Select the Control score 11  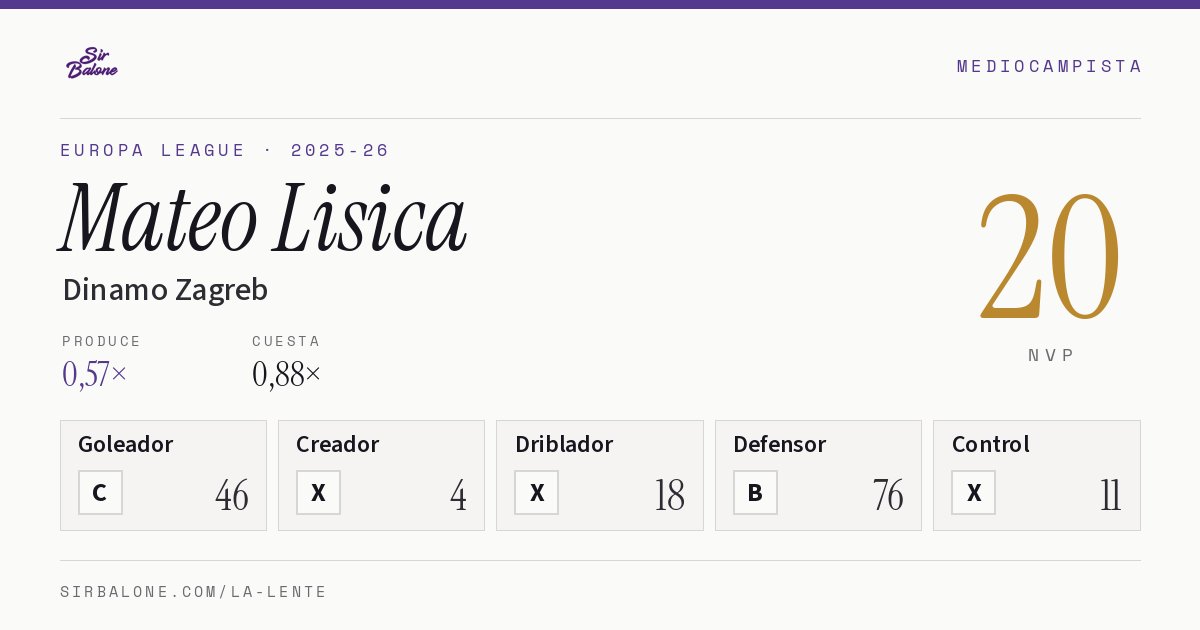point(1111,495)
